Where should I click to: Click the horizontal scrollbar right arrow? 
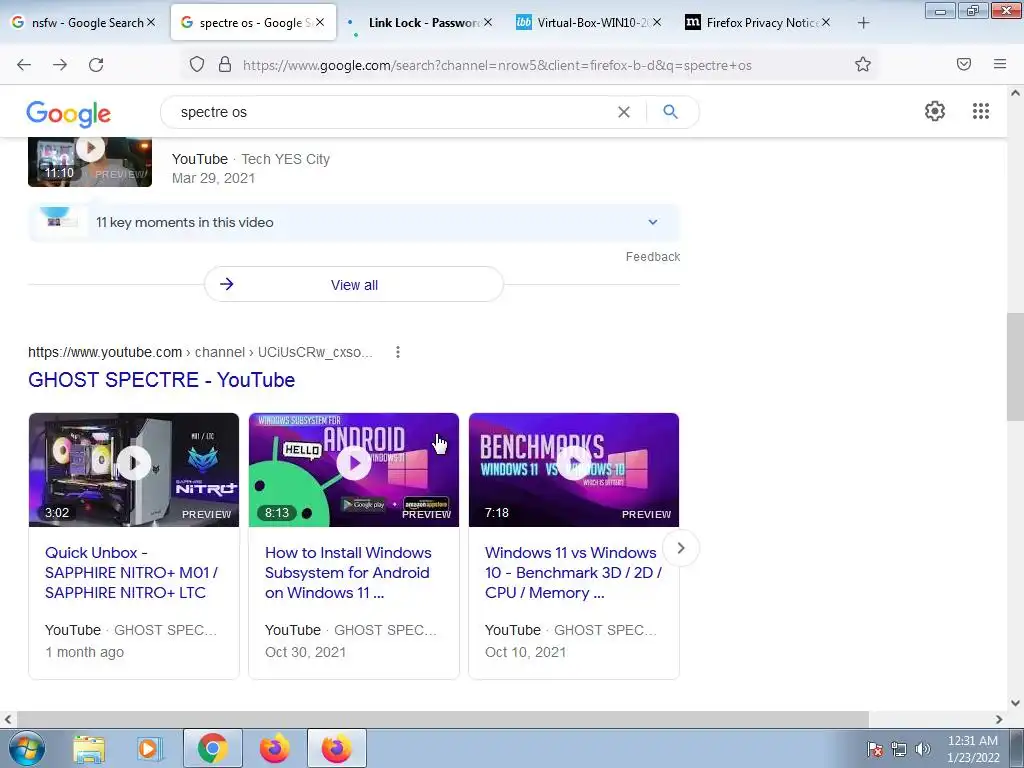click(999, 719)
